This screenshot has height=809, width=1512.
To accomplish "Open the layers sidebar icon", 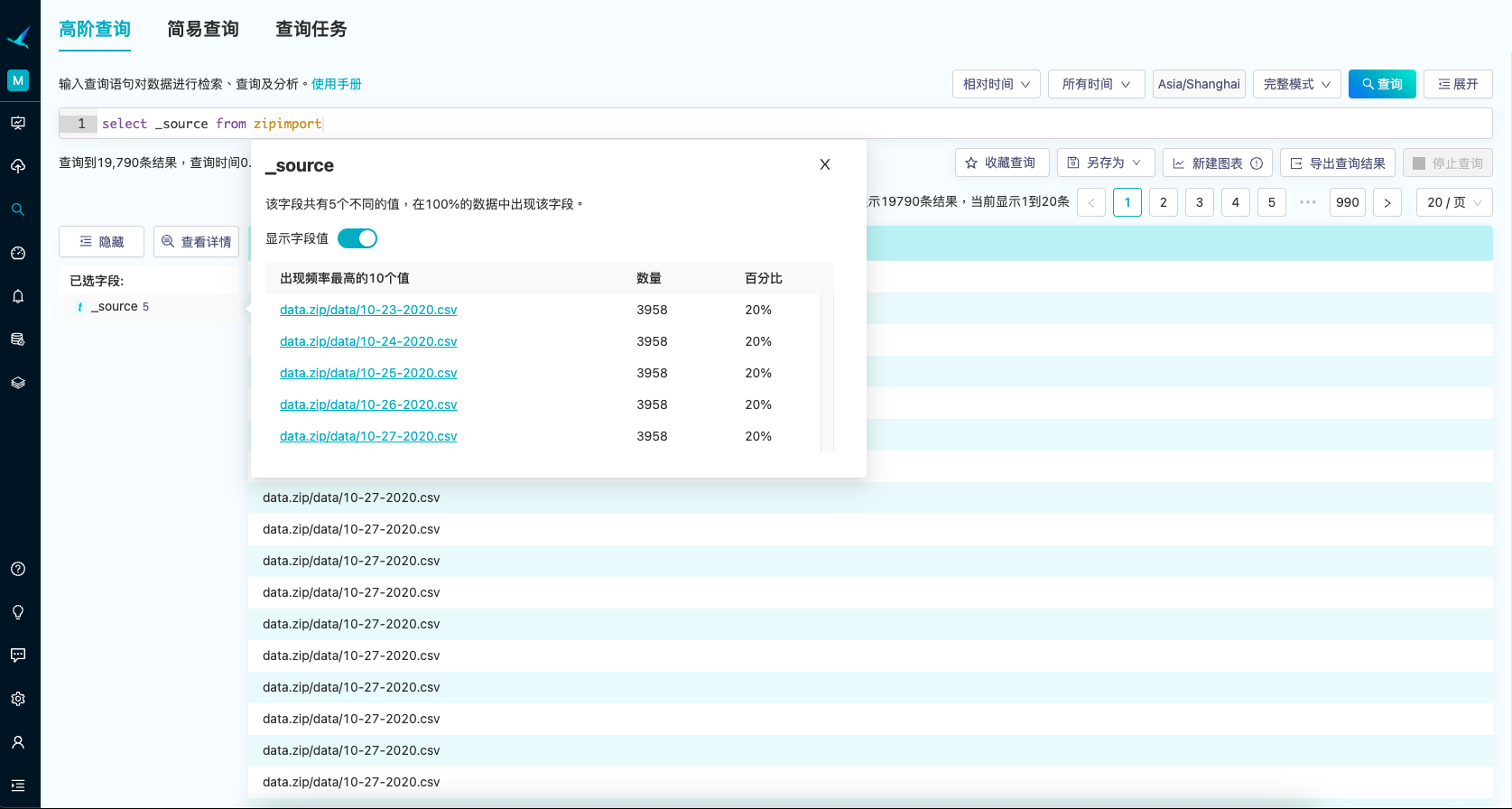I will click(18, 383).
